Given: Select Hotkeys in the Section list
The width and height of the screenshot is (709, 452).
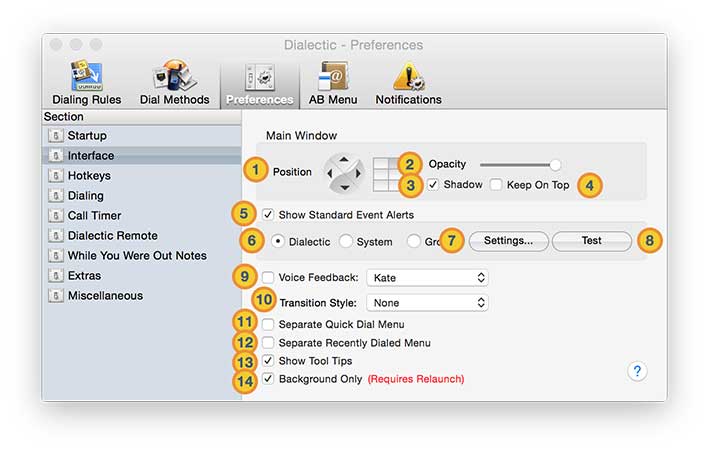Looking at the screenshot, I should 142,175.
